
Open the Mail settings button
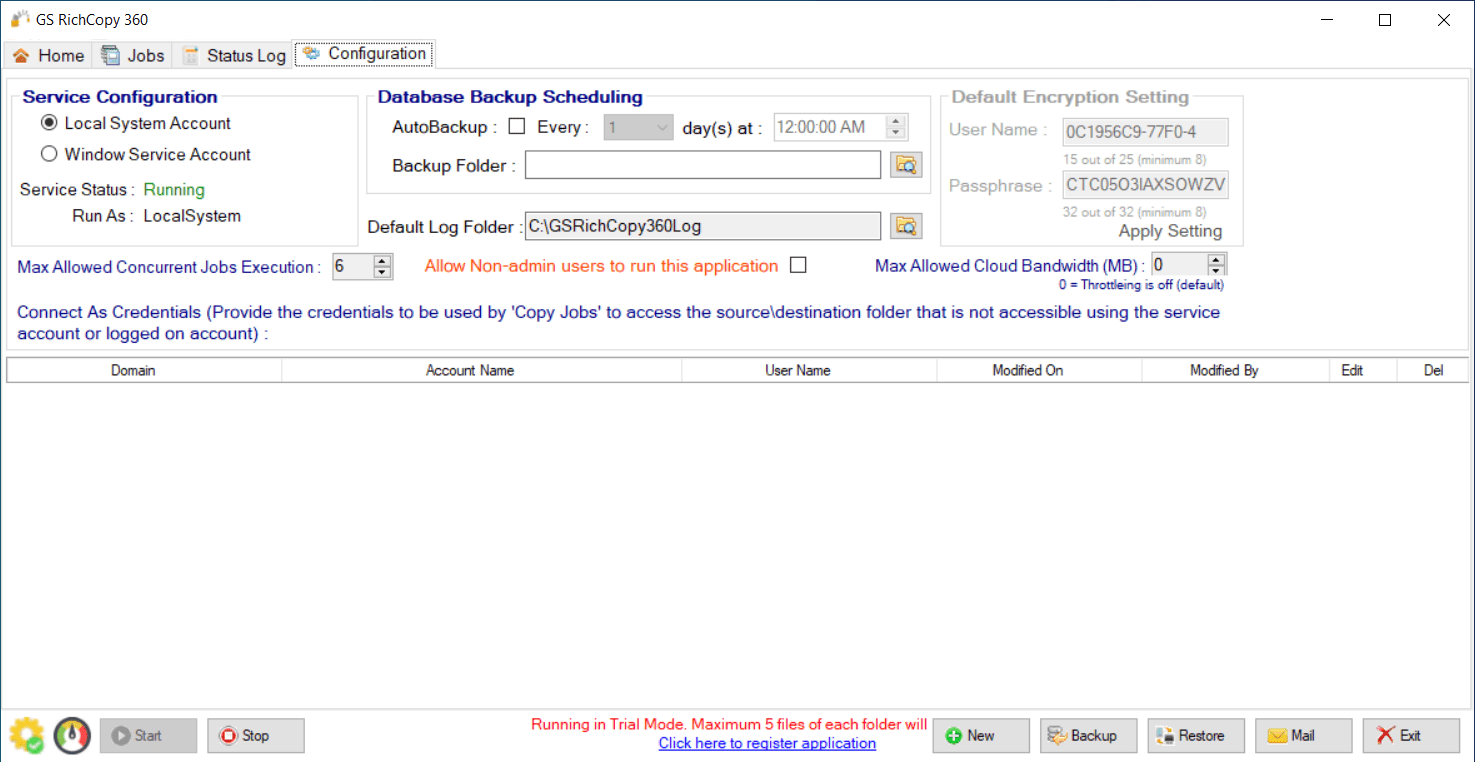1304,736
